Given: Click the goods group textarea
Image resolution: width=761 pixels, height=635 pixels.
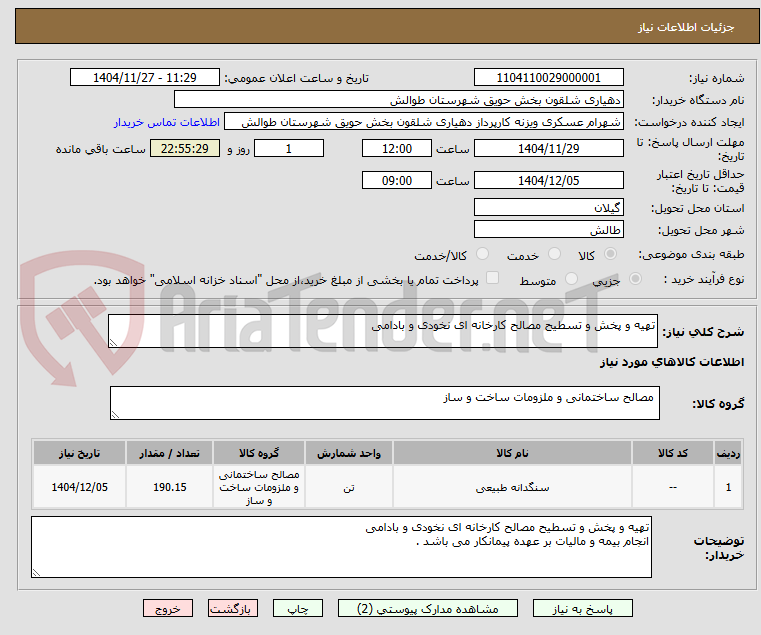Looking at the screenshot, I should 385,403.
